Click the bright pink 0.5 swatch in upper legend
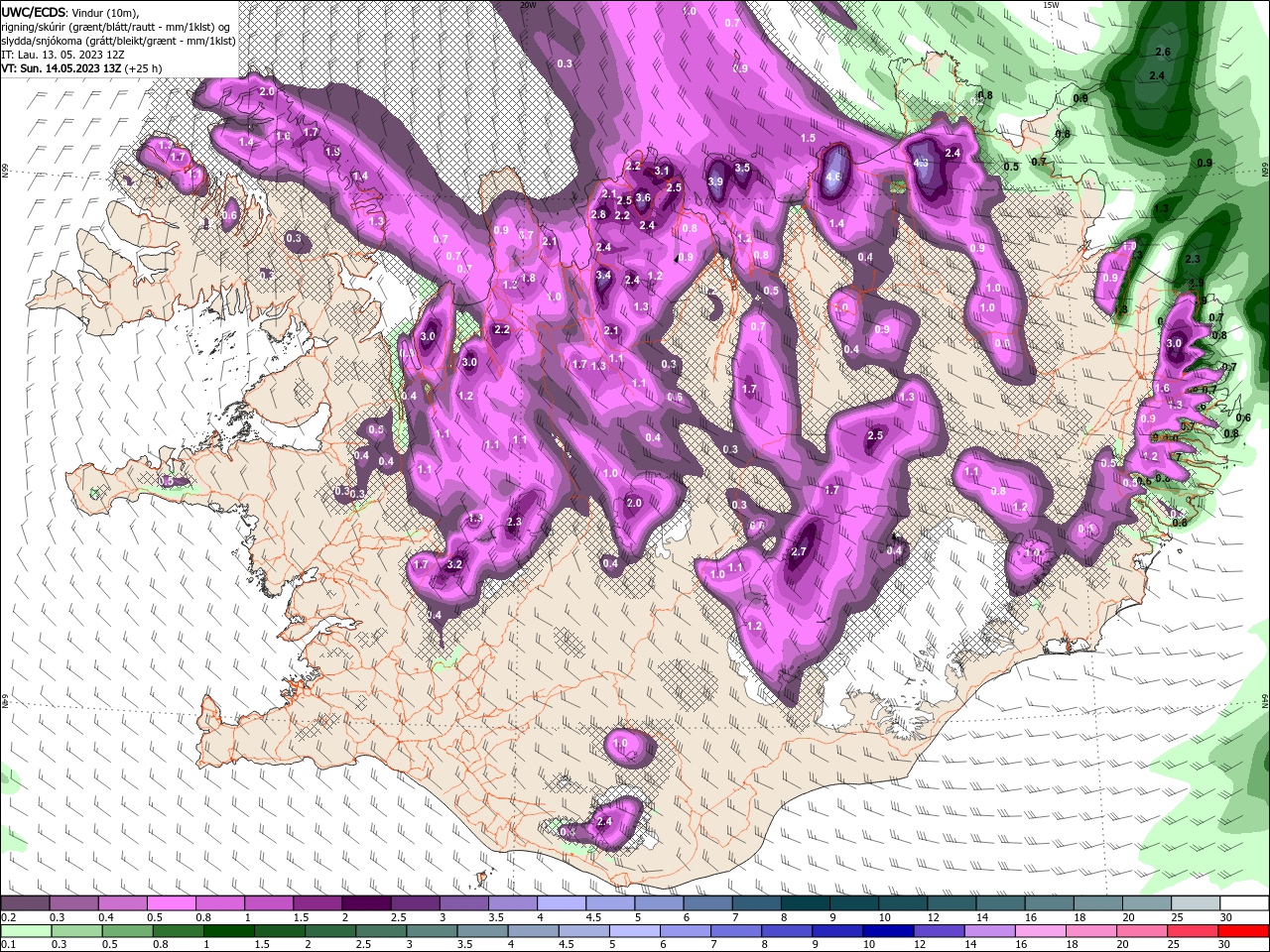 [171, 903]
